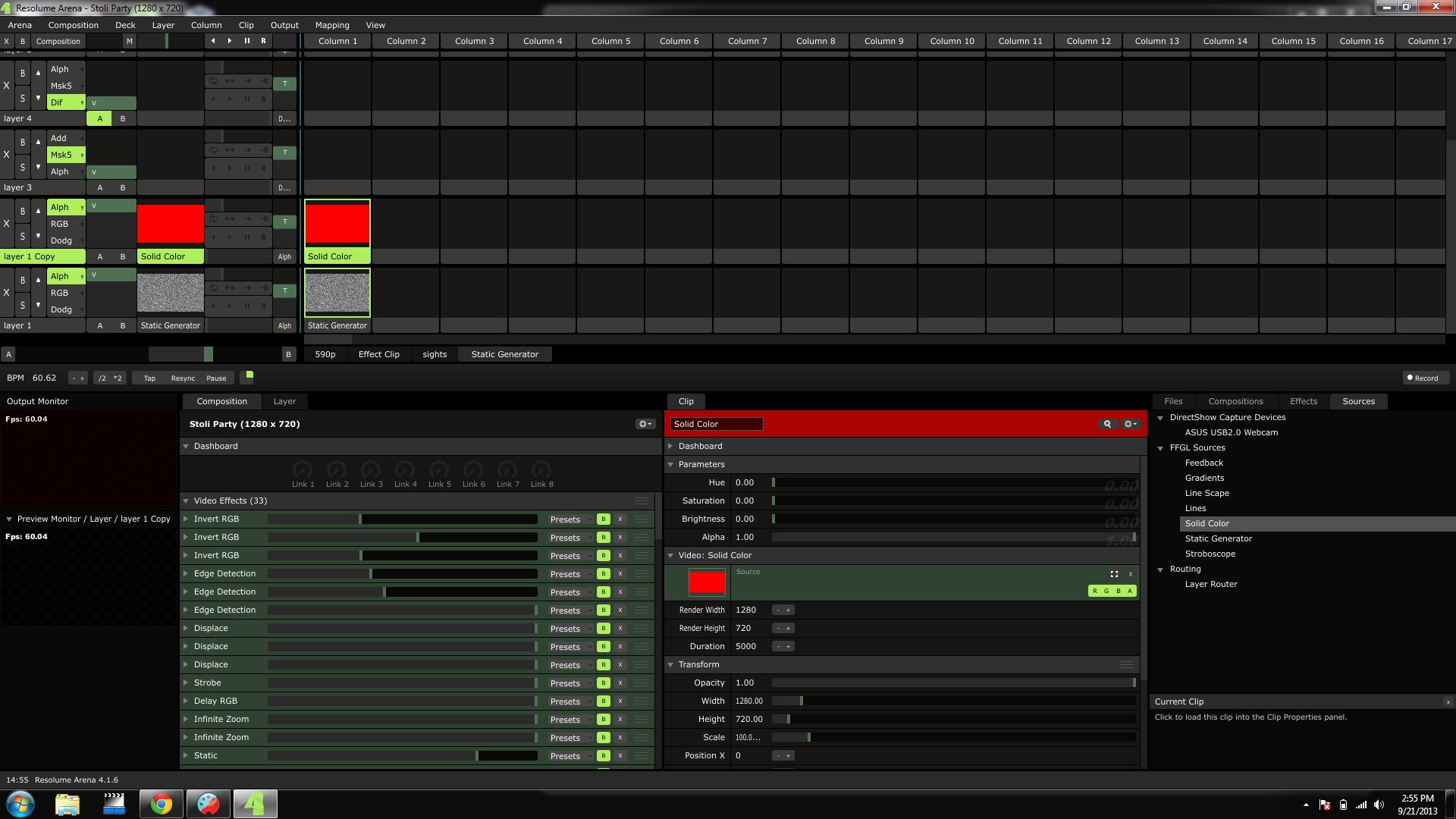Open the Mapping menu
The height and width of the screenshot is (819, 1456).
pyautogui.click(x=331, y=25)
